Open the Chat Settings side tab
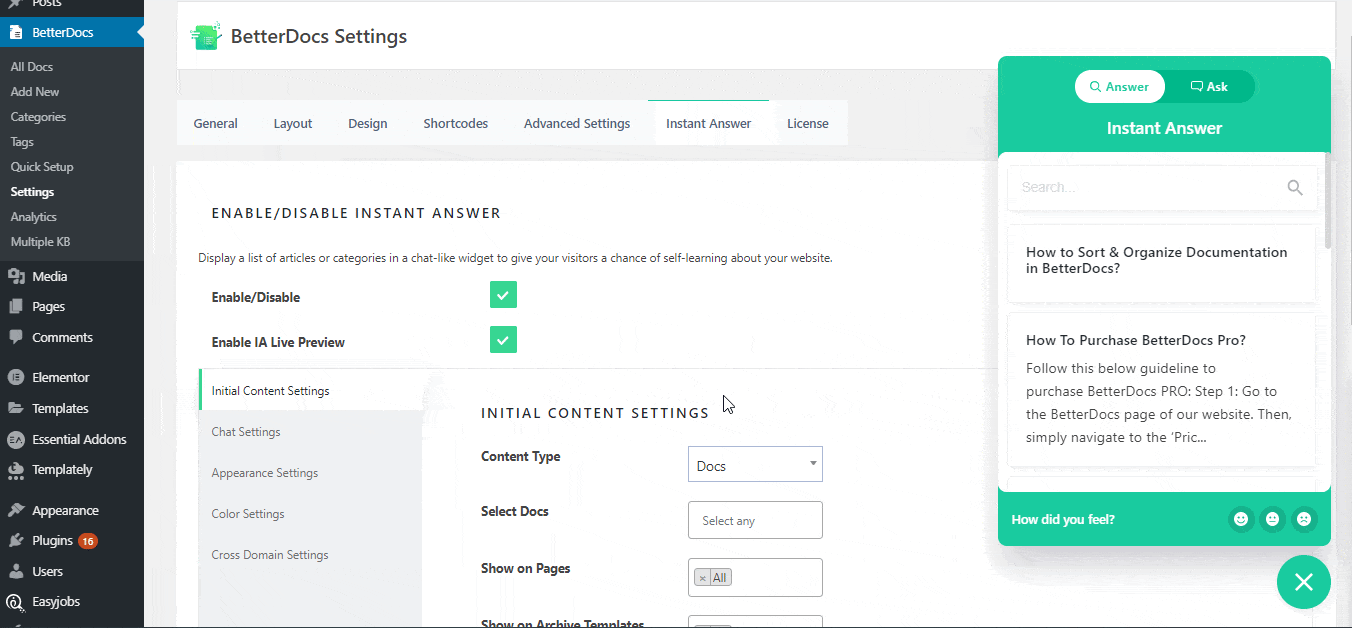The height and width of the screenshot is (628, 1352). (246, 432)
